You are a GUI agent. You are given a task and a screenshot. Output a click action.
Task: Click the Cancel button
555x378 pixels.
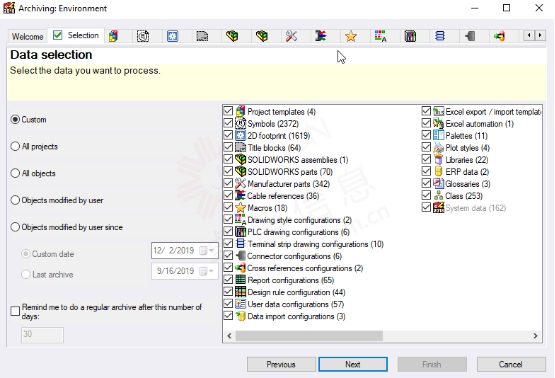pyautogui.click(x=510, y=364)
